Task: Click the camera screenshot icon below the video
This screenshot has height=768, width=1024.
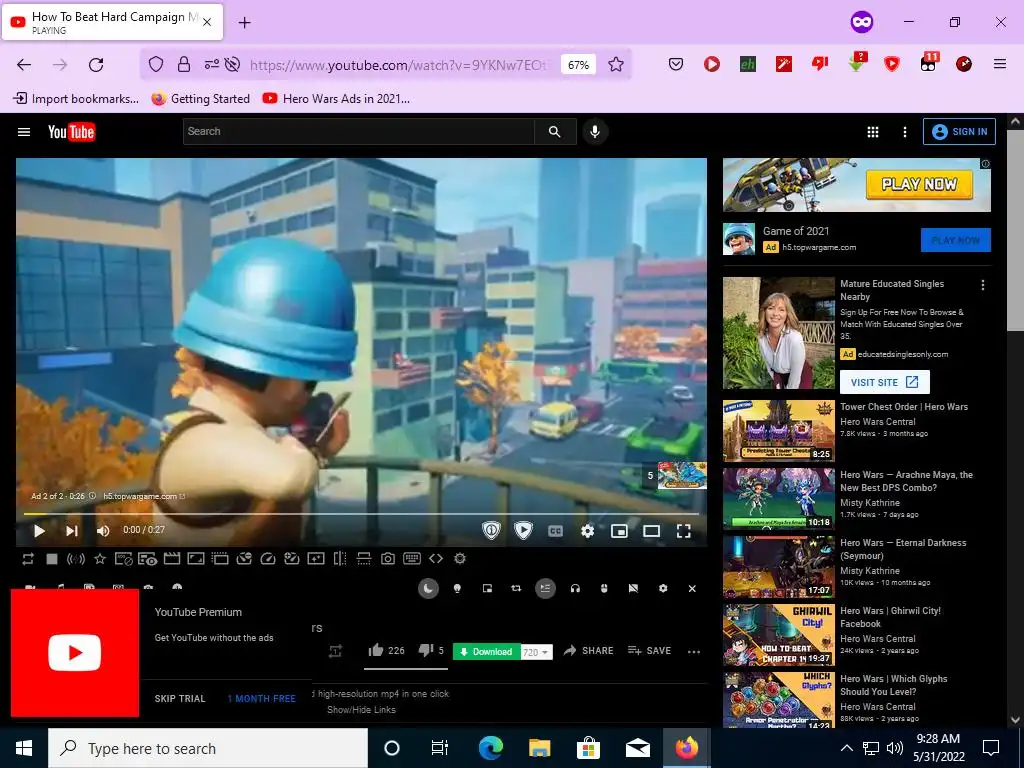Action: tap(388, 559)
